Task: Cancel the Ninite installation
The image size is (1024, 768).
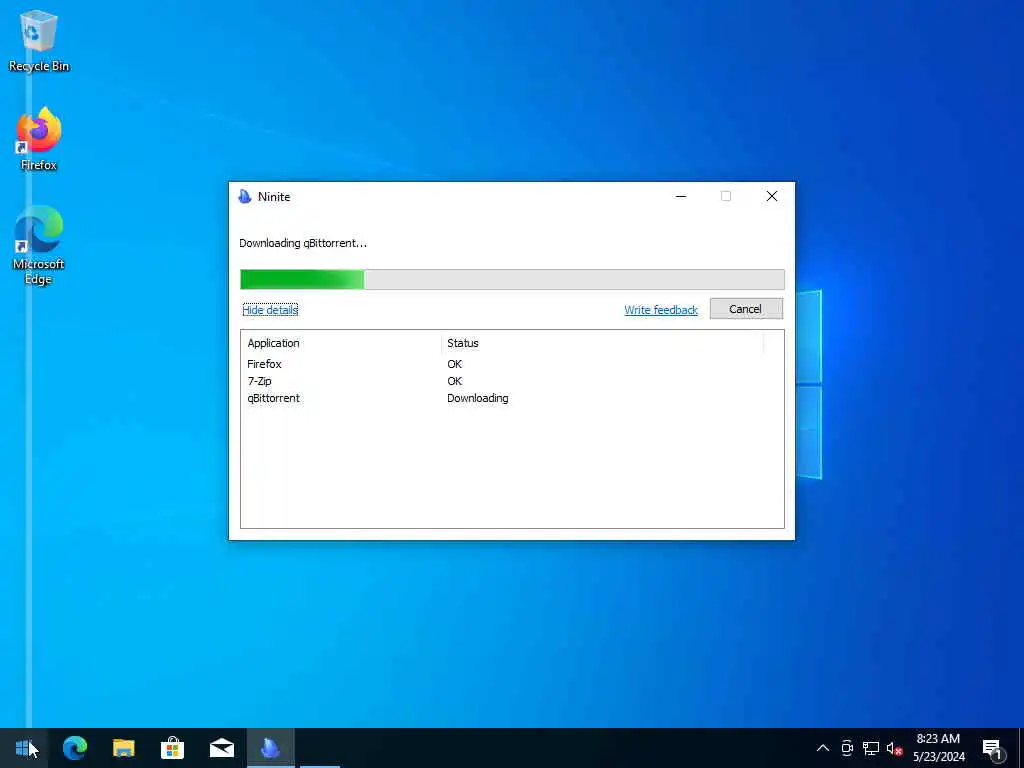Action: [x=746, y=309]
